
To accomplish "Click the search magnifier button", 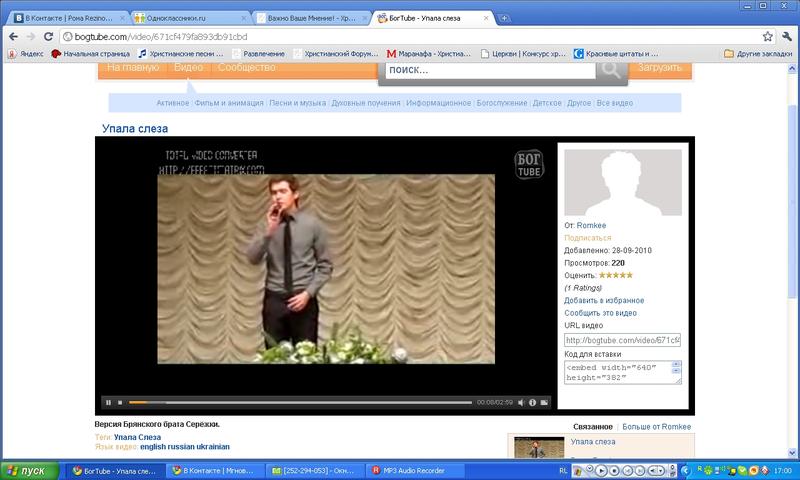I will [x=609, y=69].
